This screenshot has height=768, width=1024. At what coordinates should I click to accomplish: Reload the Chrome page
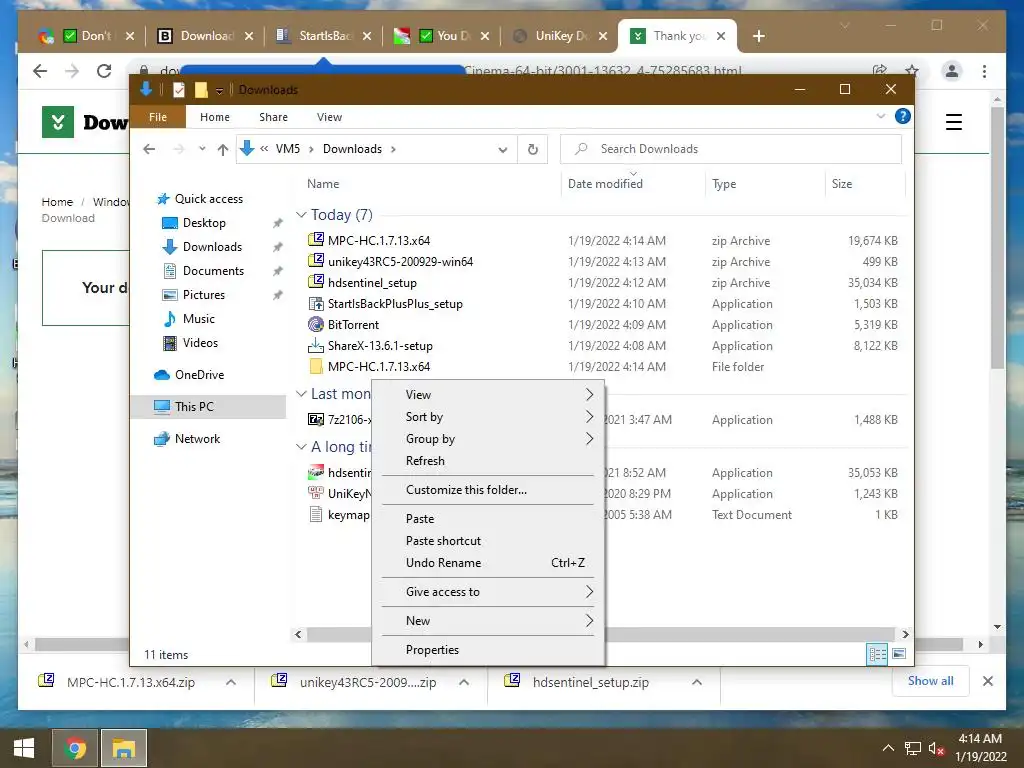coord(104,71)
